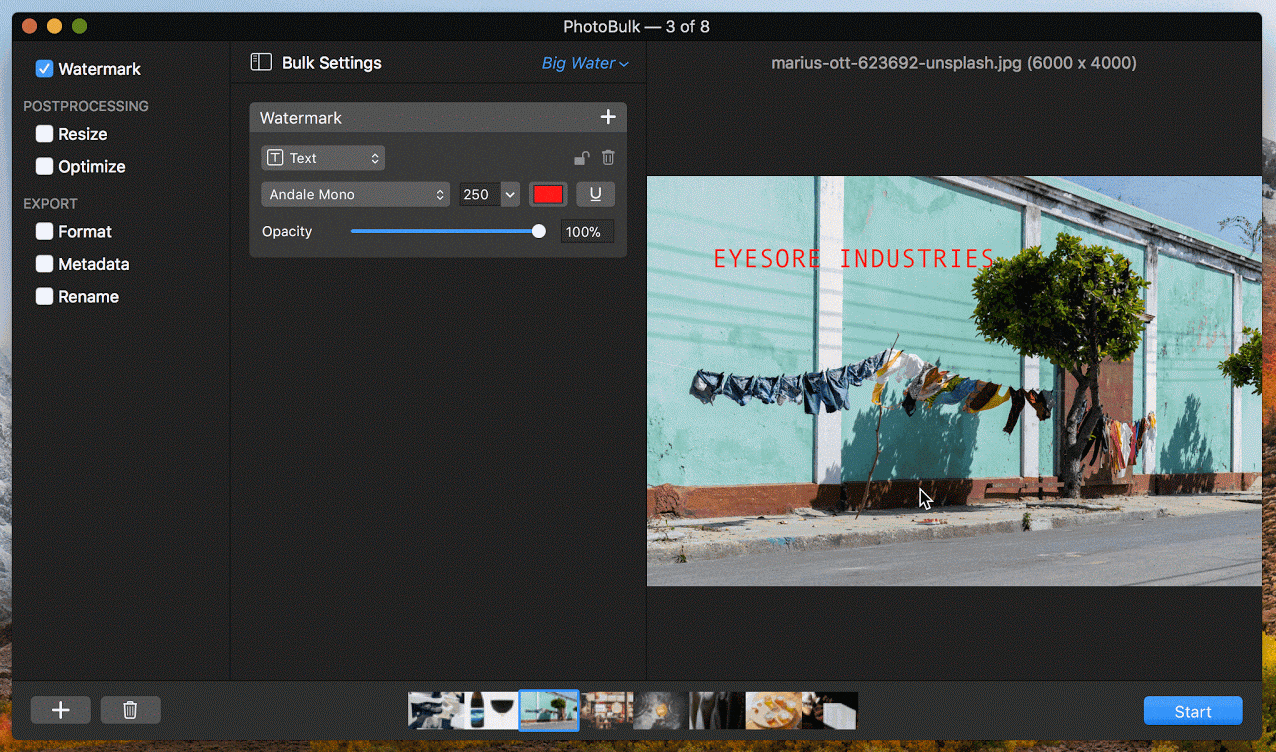Click the Bulk Settings title text
The height and width of the screenshot is (752, 1276).
coord(332,63)
